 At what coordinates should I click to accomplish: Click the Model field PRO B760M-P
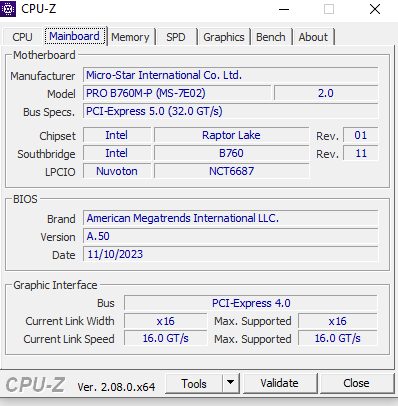point(177,93)
